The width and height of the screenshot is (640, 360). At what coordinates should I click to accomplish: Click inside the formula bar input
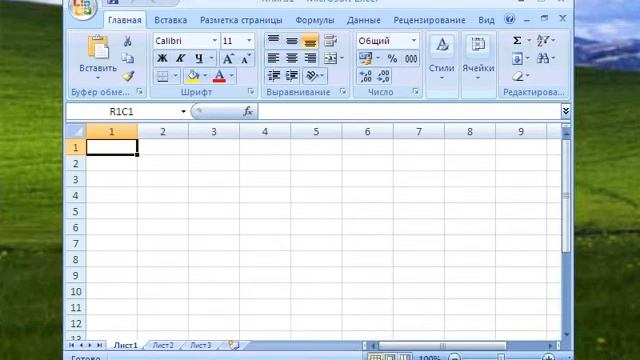point(409,111)
